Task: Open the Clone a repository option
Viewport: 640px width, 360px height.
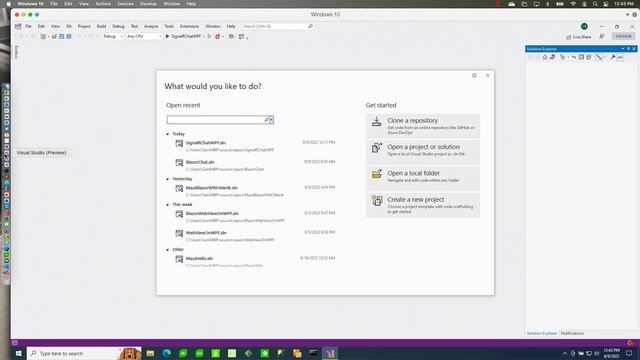Action: pos(423,126)
